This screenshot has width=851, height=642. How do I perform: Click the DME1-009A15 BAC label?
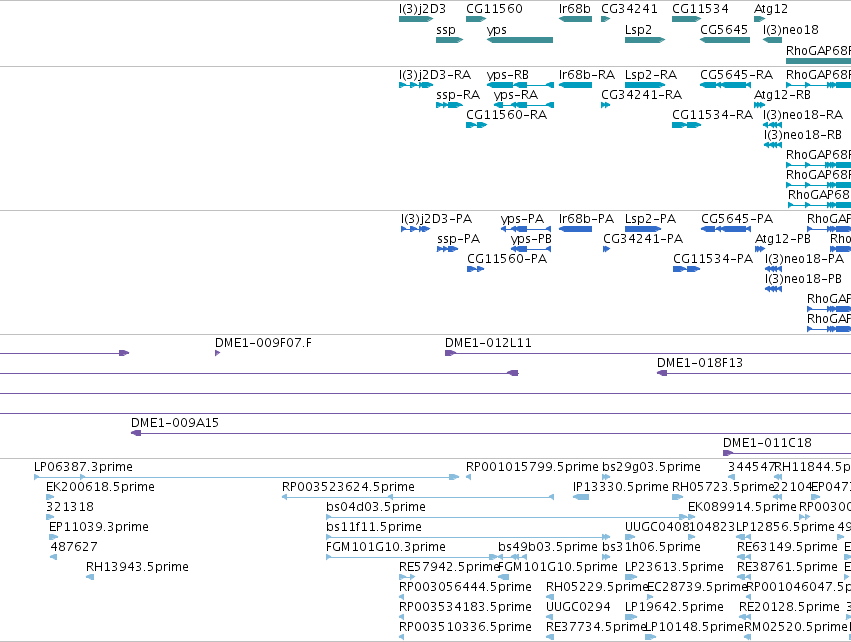(175, 423)
